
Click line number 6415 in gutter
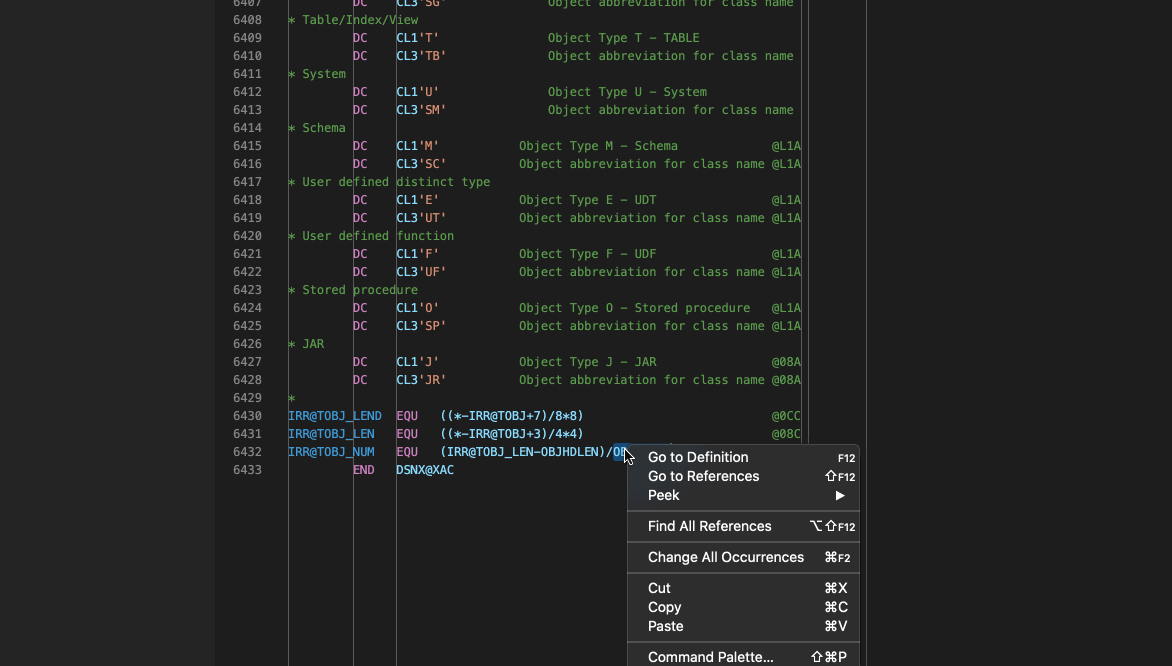pos(247,147)
